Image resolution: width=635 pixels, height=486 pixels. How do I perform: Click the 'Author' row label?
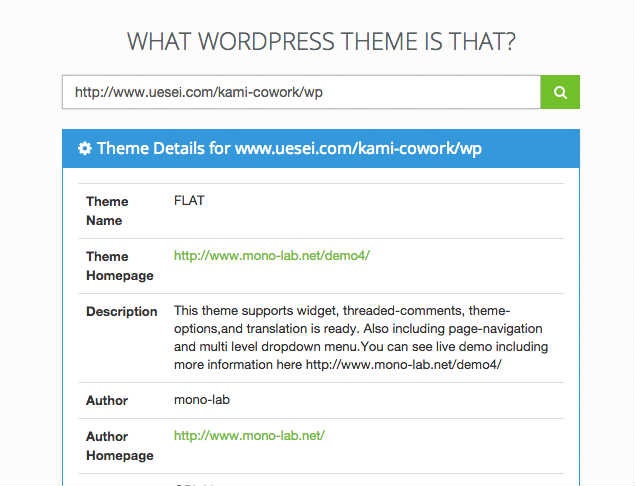(107, 401)
